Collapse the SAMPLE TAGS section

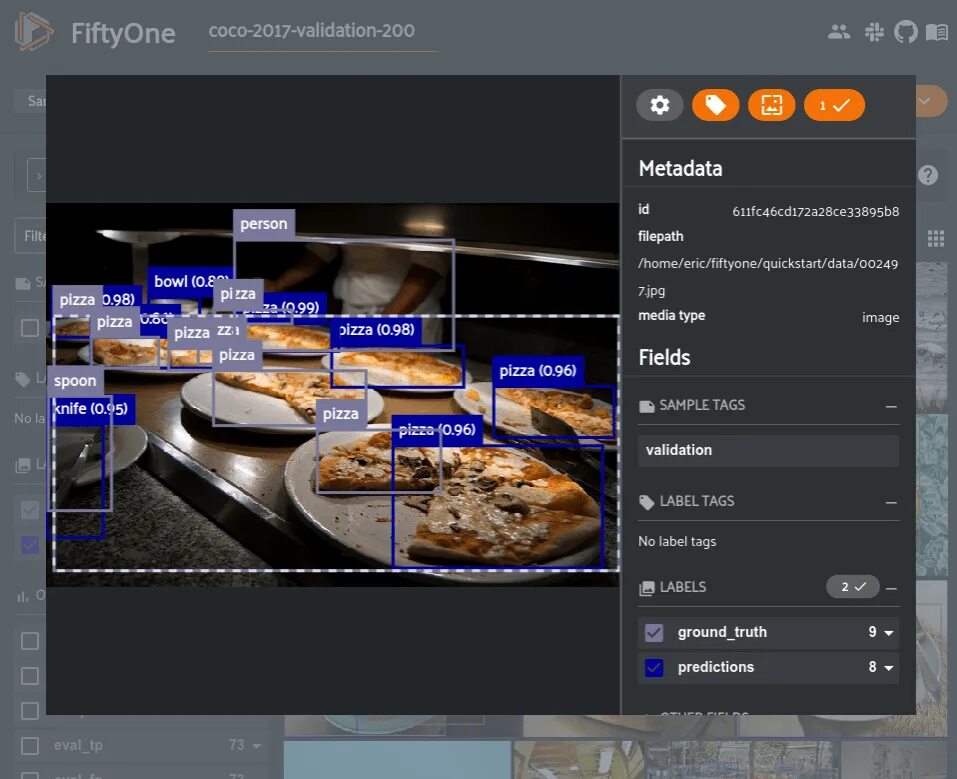click(891, 407)
